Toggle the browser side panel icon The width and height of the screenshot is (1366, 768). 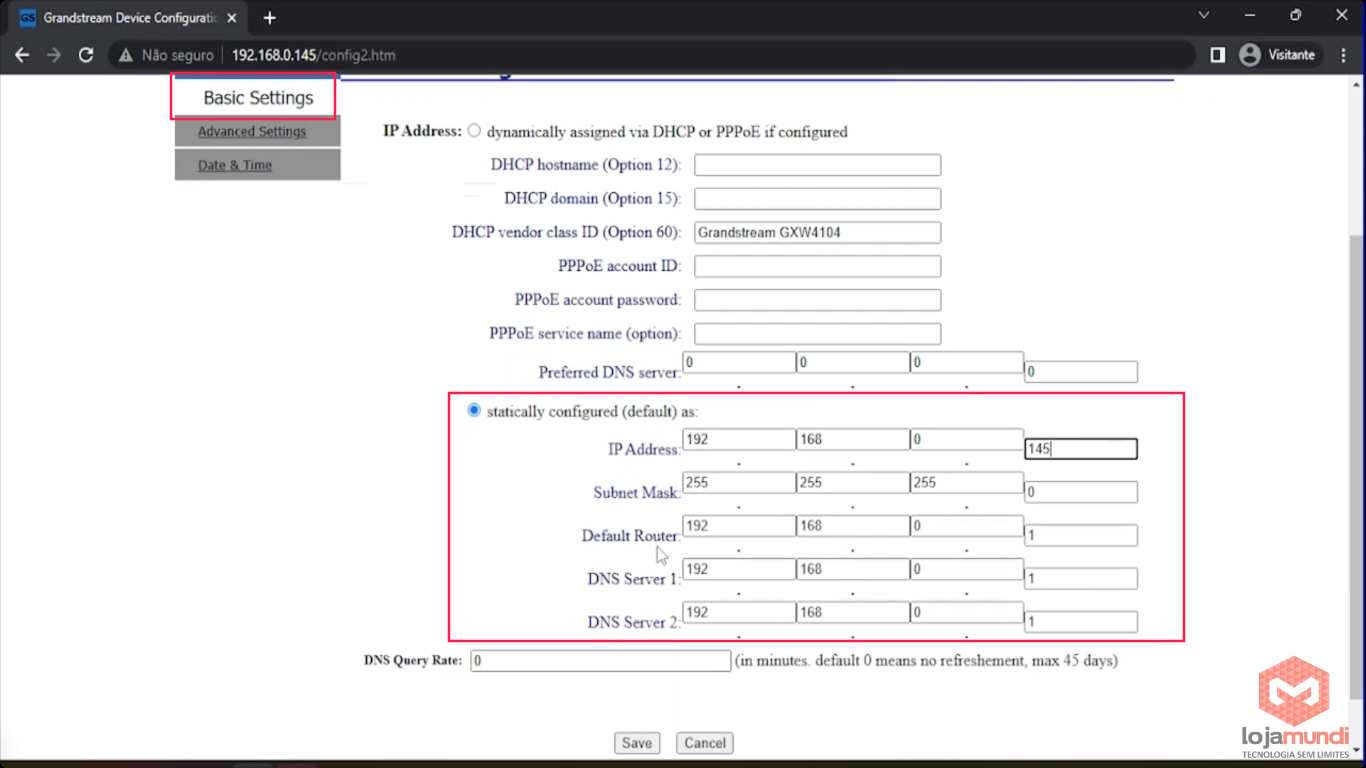[1217, 55]
